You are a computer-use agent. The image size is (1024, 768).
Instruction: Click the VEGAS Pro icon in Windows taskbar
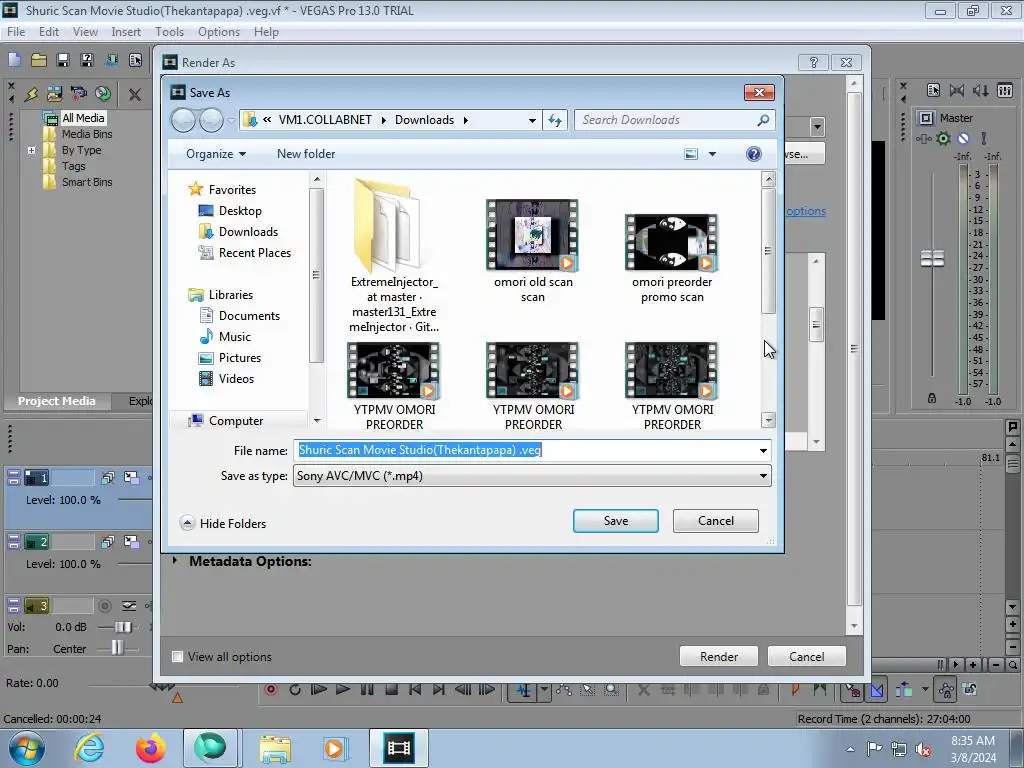coord(399,748)
